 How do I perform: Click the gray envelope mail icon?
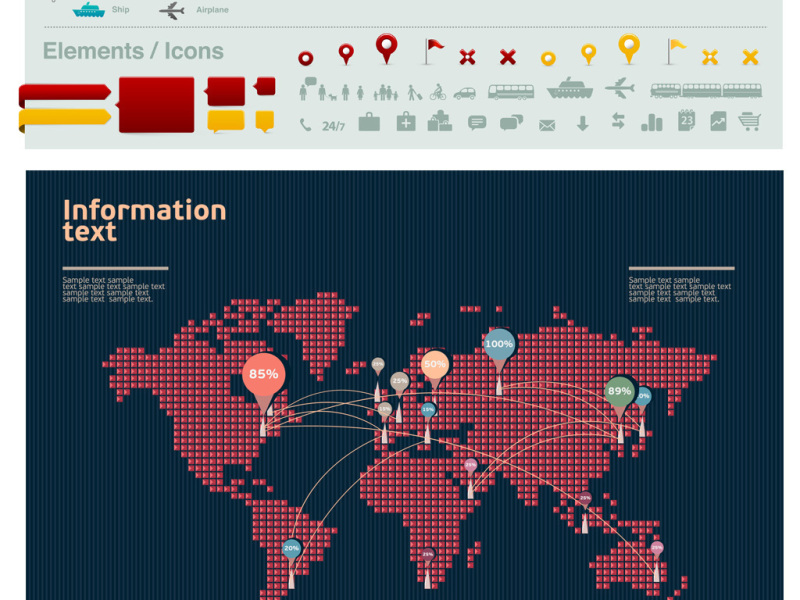click(547, 125)
